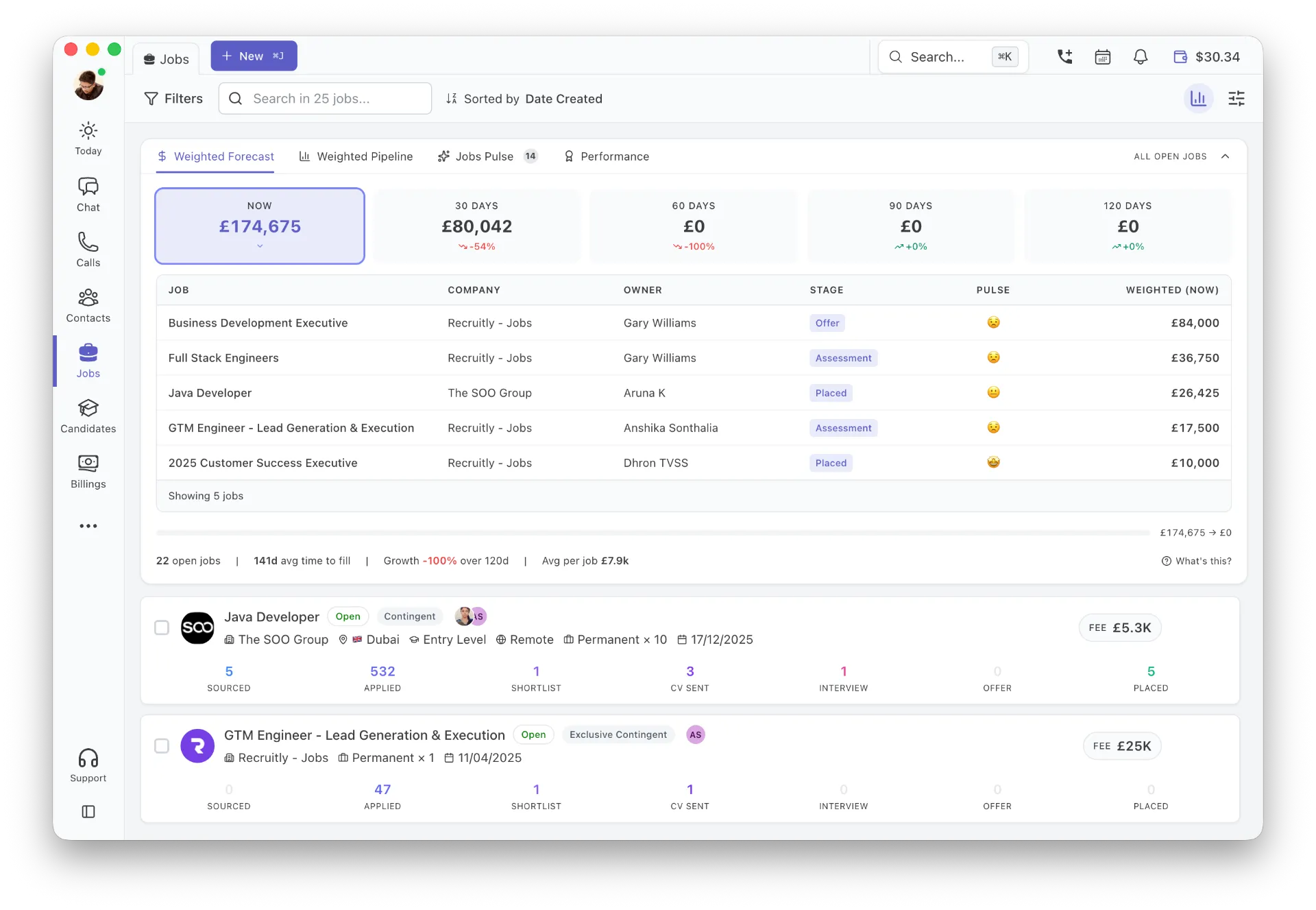Open view settings sliders icon
This screenshot has height=910, width=1316.
click(1236, 99)
